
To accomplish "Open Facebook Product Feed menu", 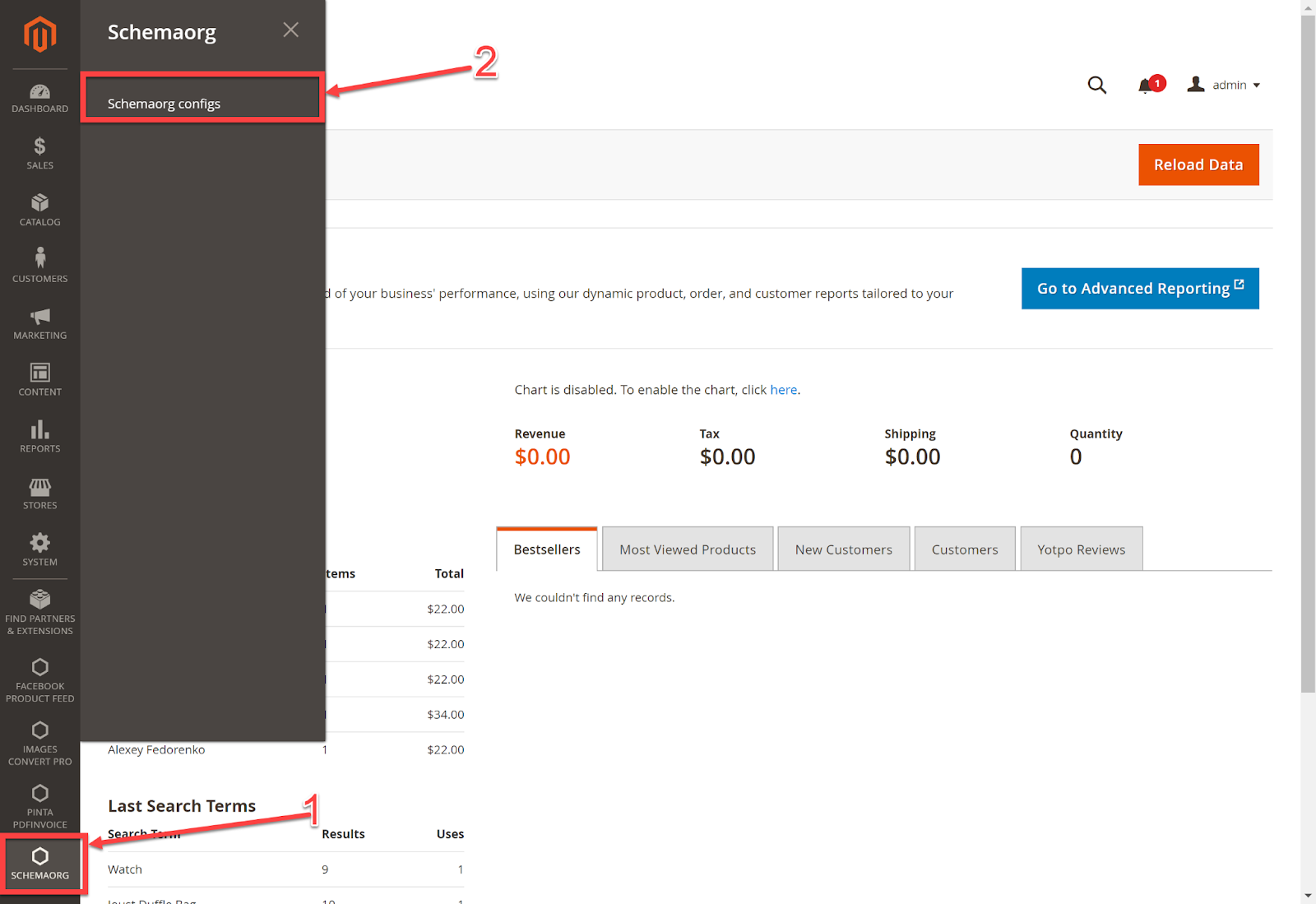I will click(39, 681).
